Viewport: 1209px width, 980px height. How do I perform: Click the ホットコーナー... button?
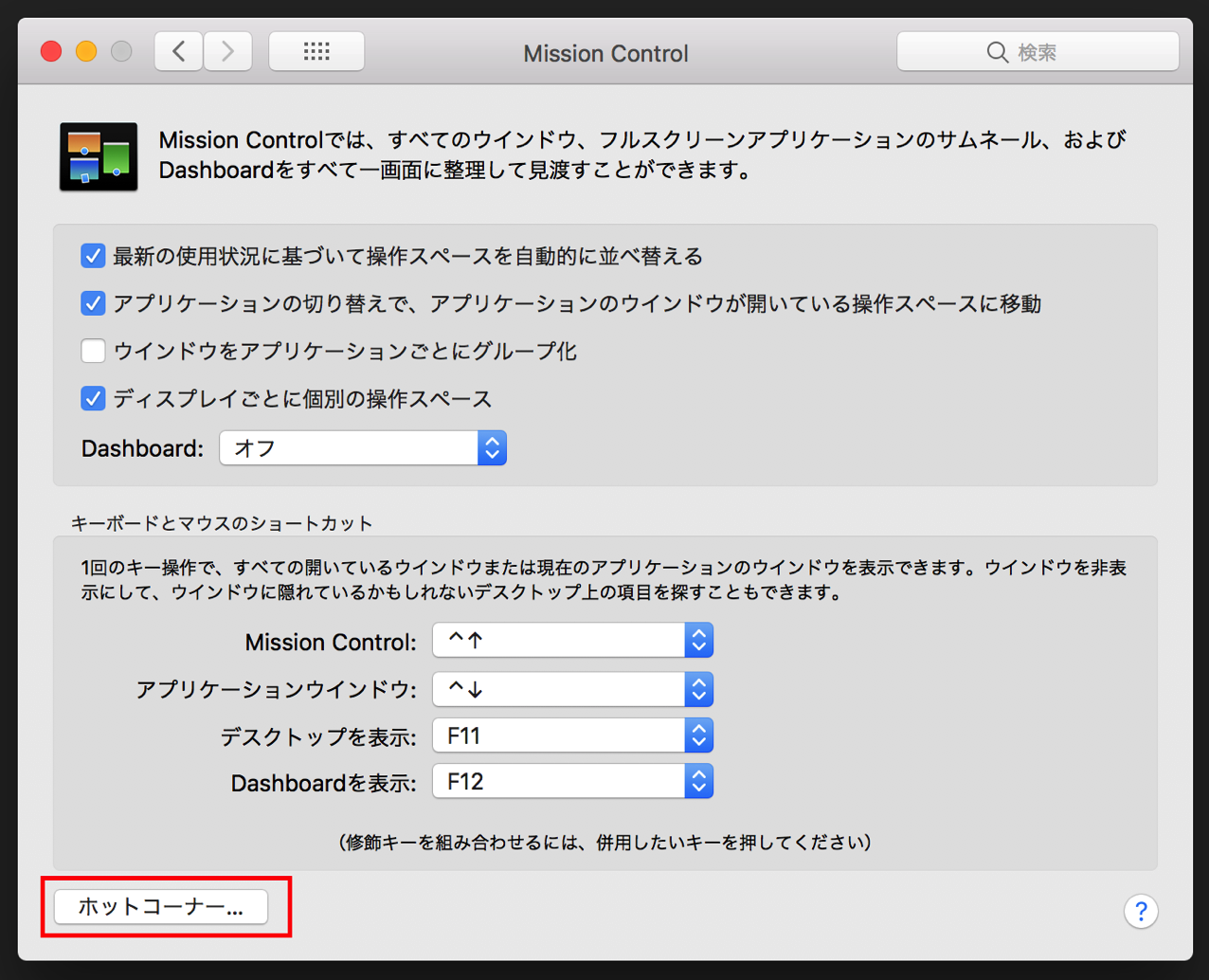[161, 907]
